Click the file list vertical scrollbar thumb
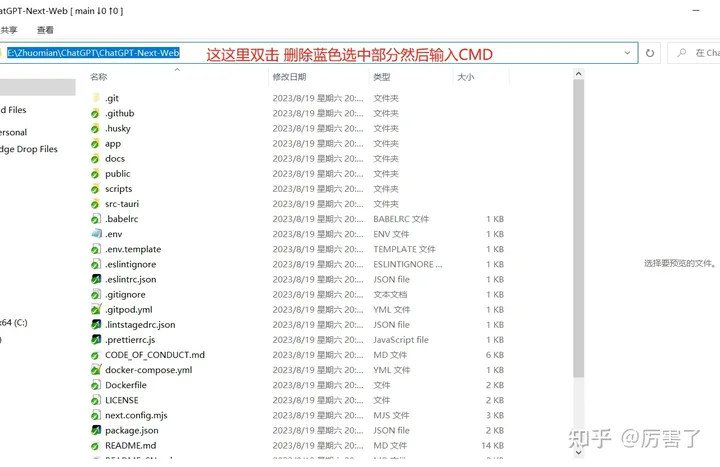720x467 pixels. tap(579, 228)
